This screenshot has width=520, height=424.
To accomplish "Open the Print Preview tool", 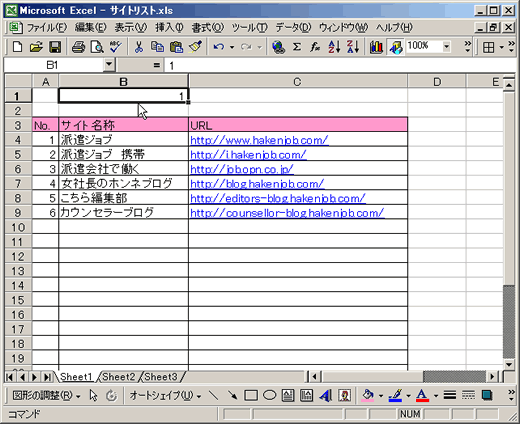I will (97, 47).
